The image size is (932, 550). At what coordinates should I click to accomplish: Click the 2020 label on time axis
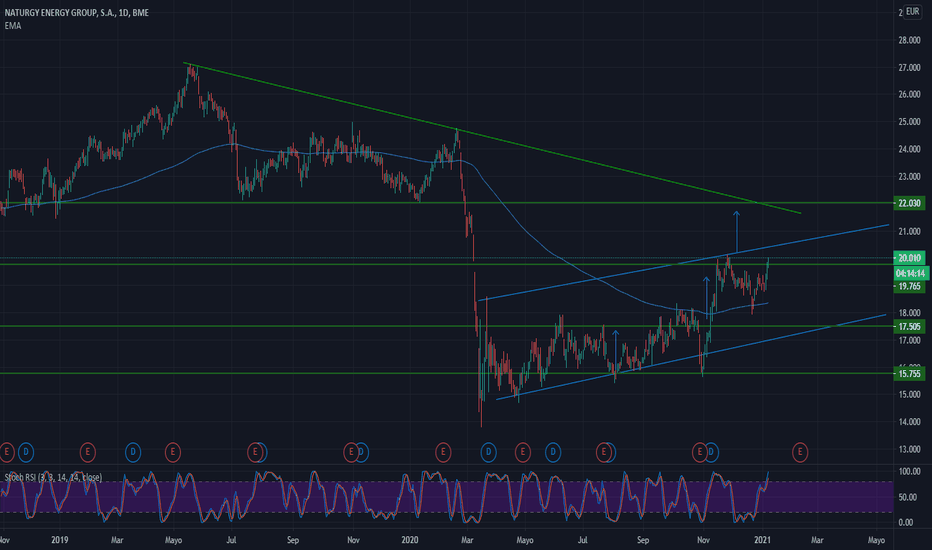[x=410, y=540]
